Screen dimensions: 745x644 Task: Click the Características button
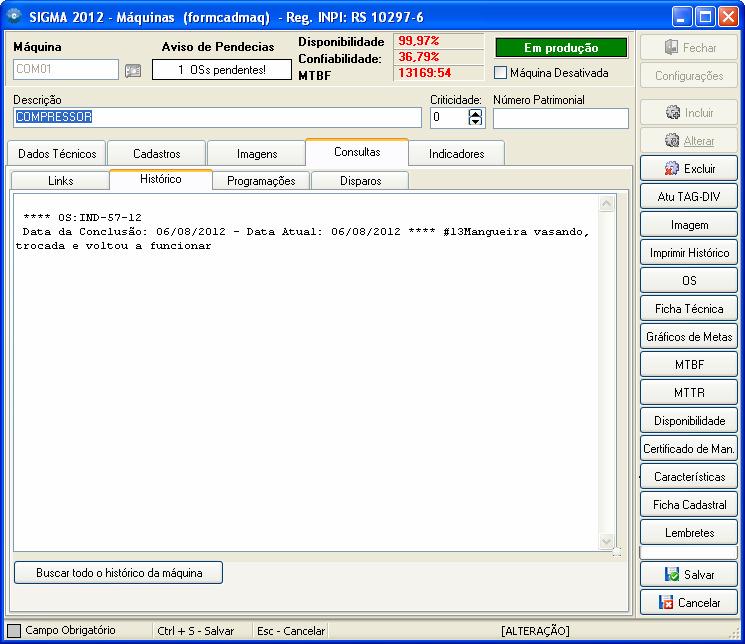pos(689,477)
